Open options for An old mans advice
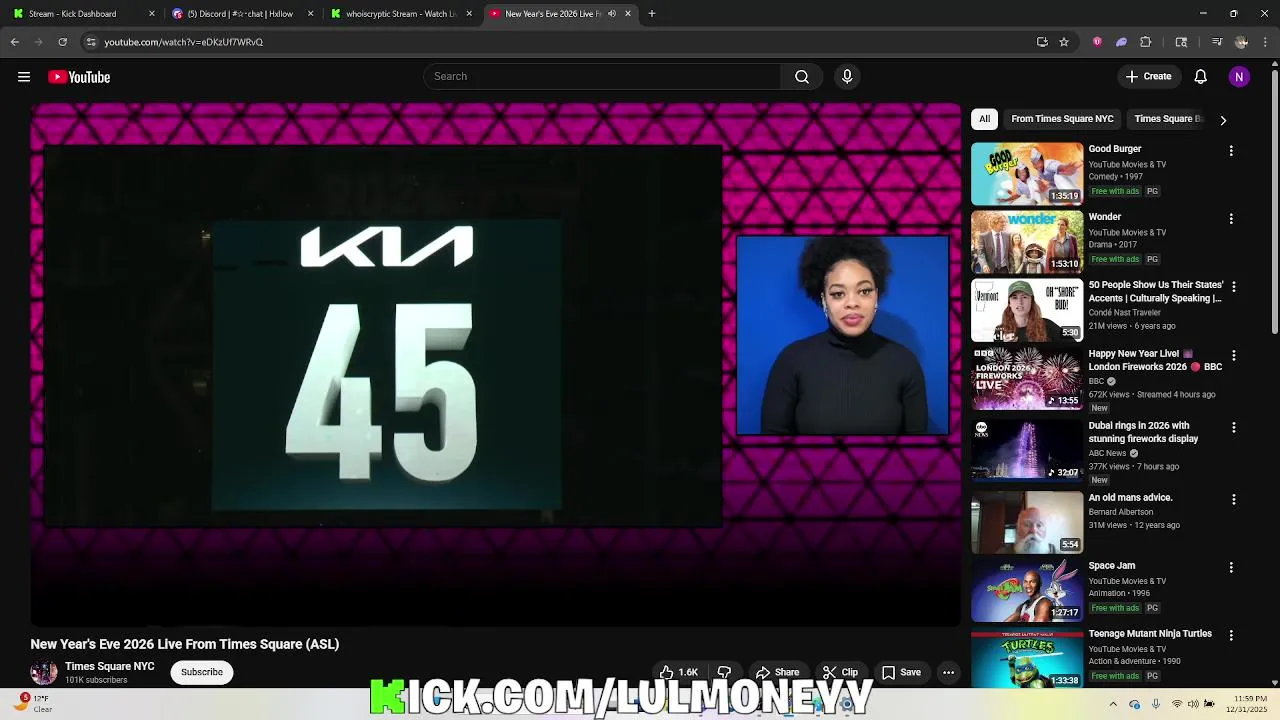 pyautogui.click(x=1233, y=500)
